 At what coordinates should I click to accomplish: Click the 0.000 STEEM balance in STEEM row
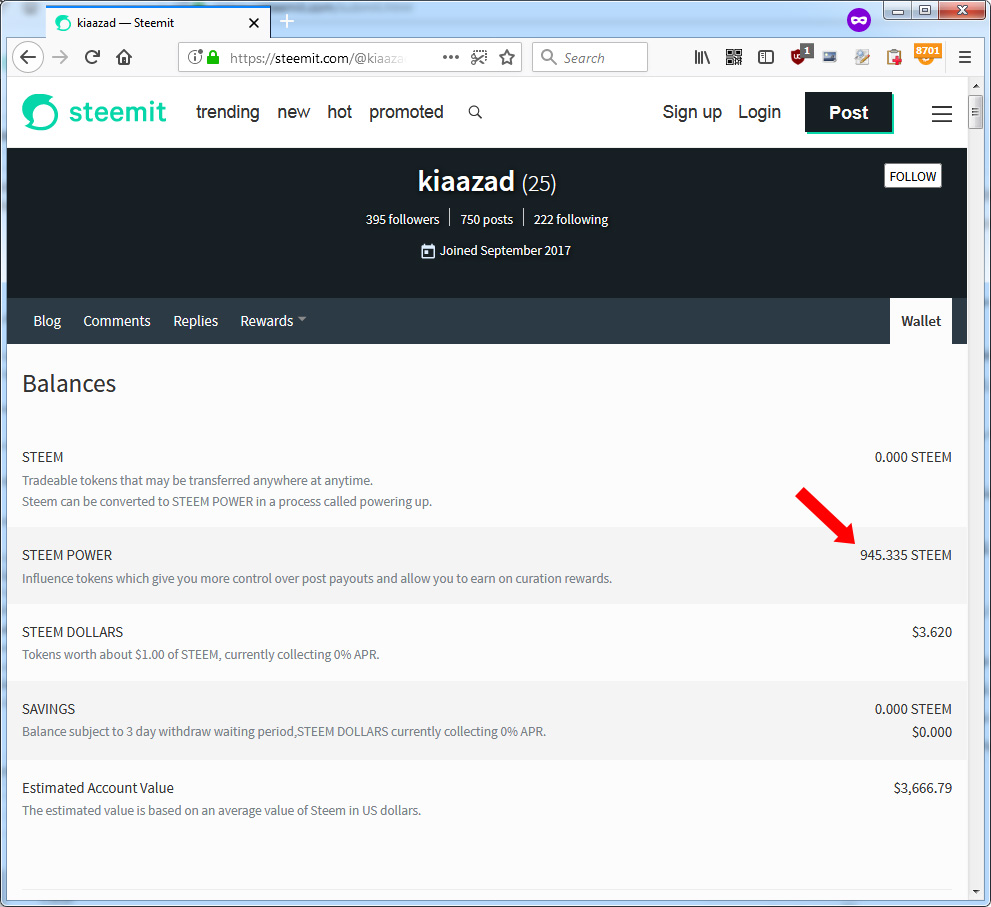pos(913,457)
